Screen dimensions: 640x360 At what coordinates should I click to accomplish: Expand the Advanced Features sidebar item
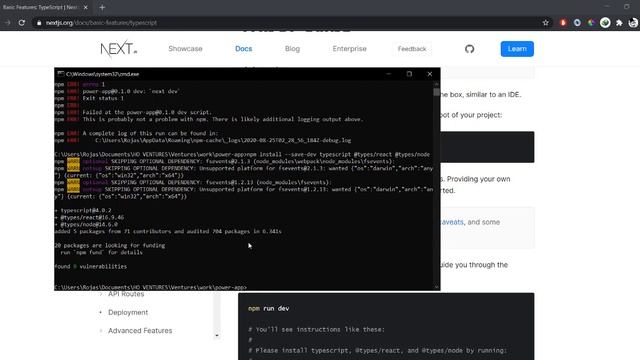(140, 331)
